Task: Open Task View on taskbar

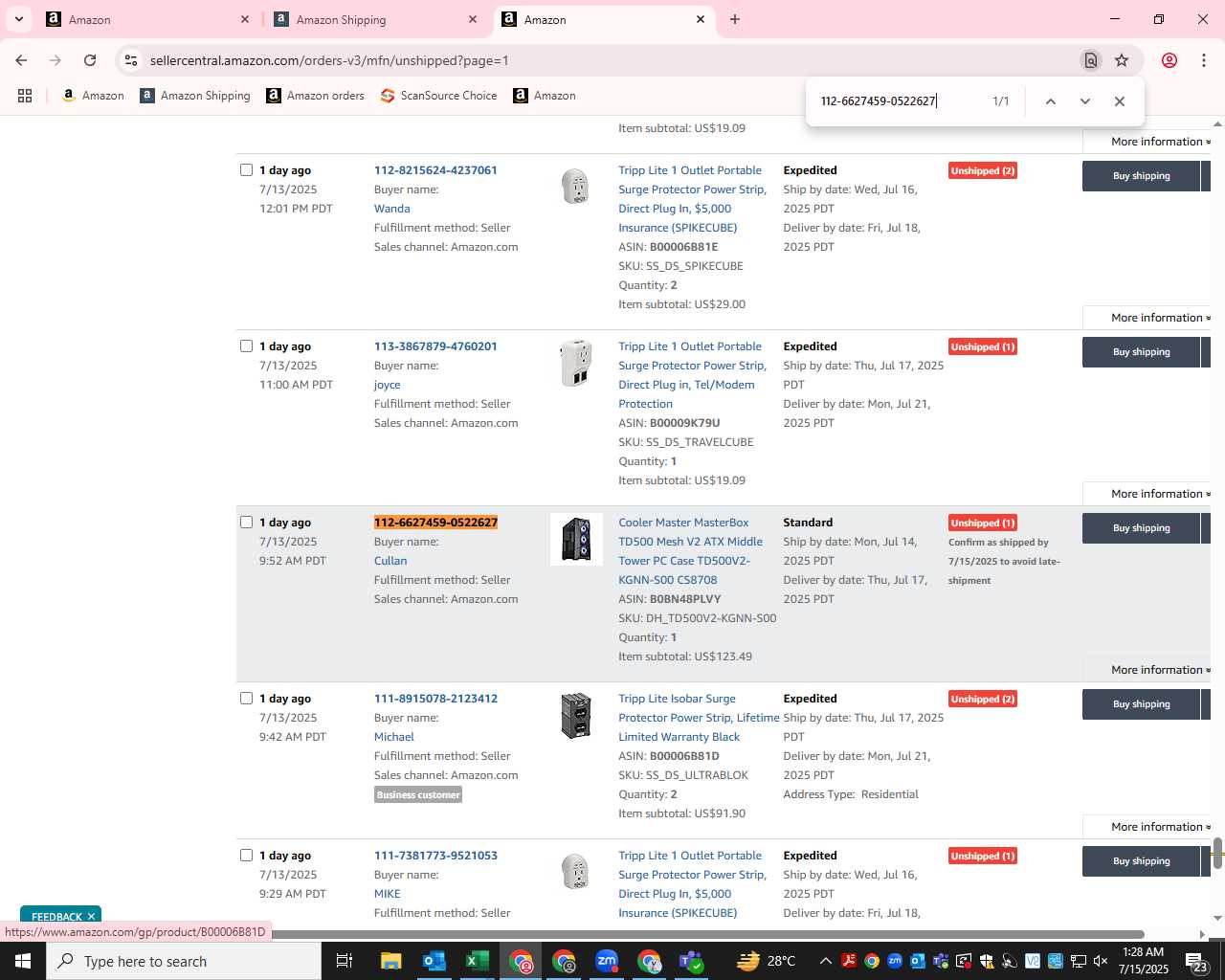Action: [345, 961]
